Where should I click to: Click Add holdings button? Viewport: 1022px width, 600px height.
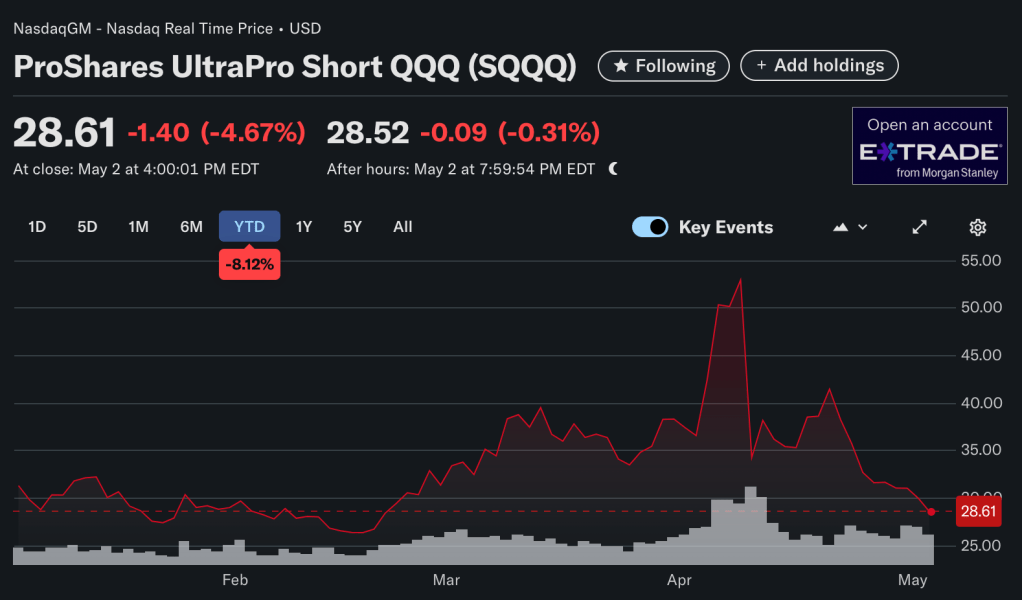(819, 66)
